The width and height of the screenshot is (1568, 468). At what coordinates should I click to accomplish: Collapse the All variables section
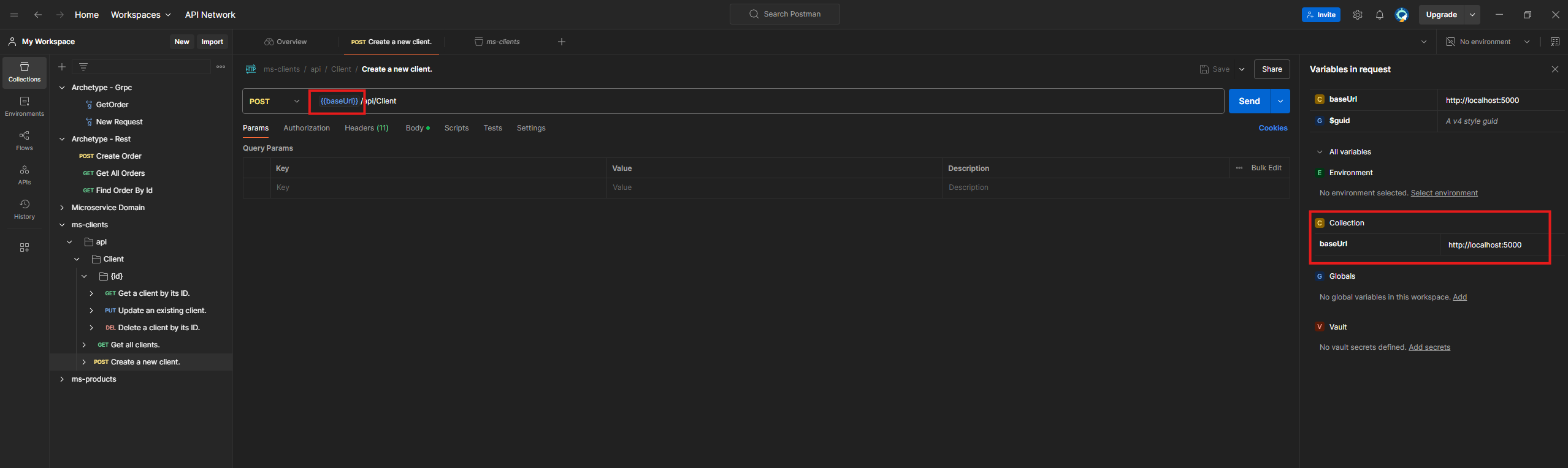[x=1320, y=152]
